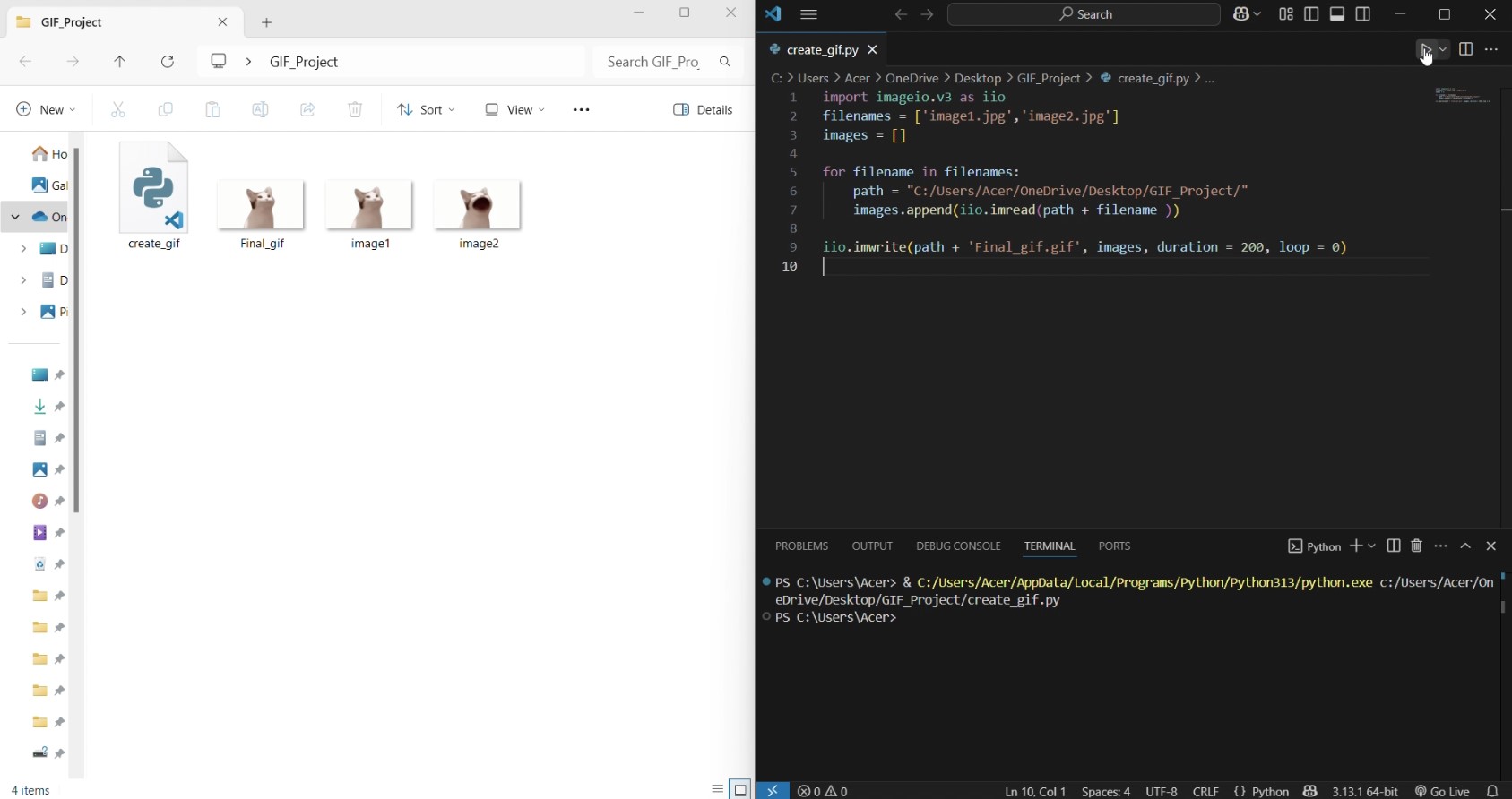Change the CRLF end of line sequence

pos(1205,791)
